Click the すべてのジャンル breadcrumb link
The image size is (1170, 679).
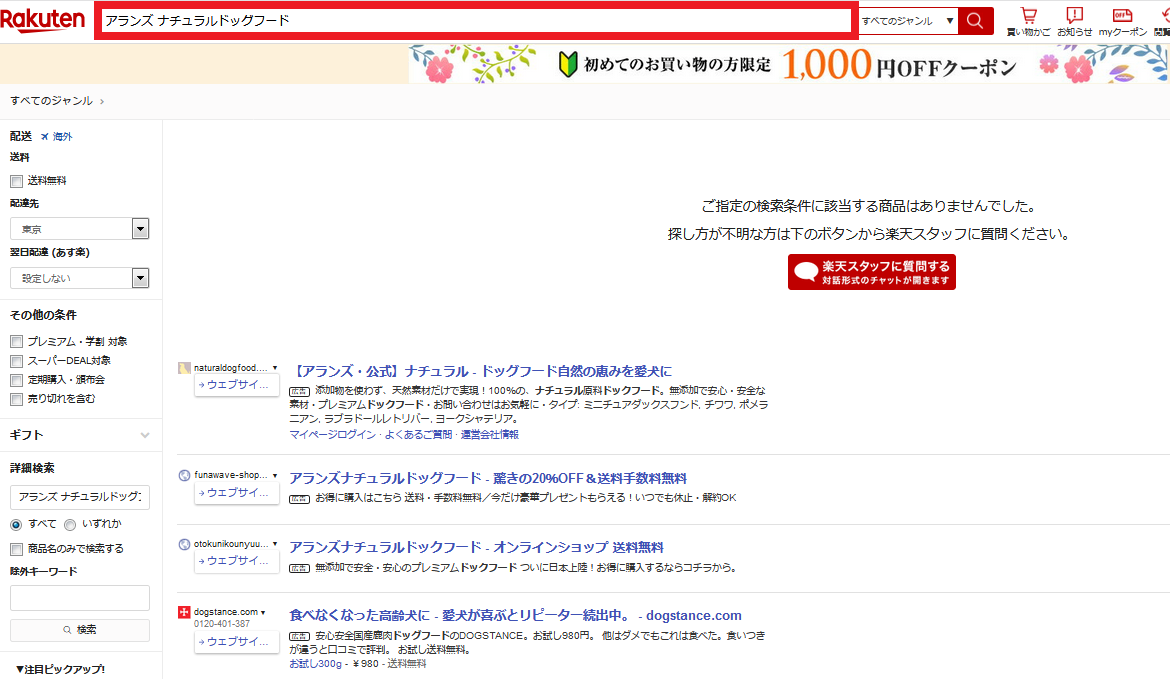pyautogui.click(x=51, y=101)
